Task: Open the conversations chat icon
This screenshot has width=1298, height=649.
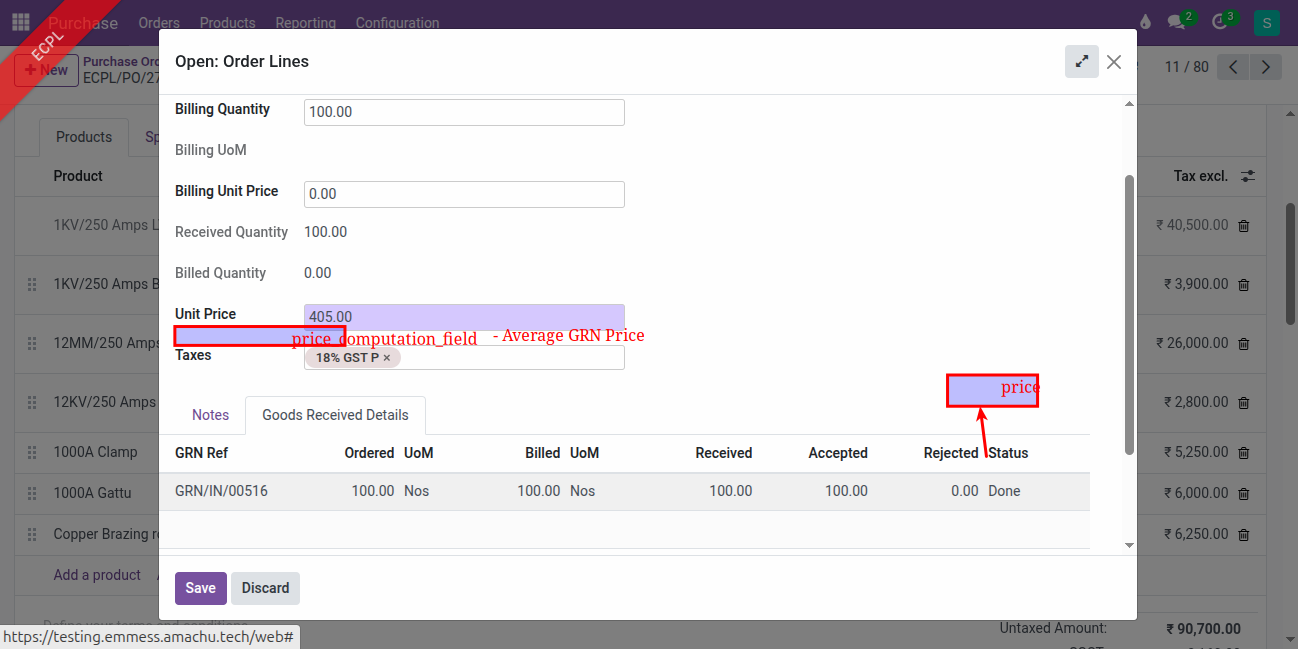Action: click(1178, 22)
